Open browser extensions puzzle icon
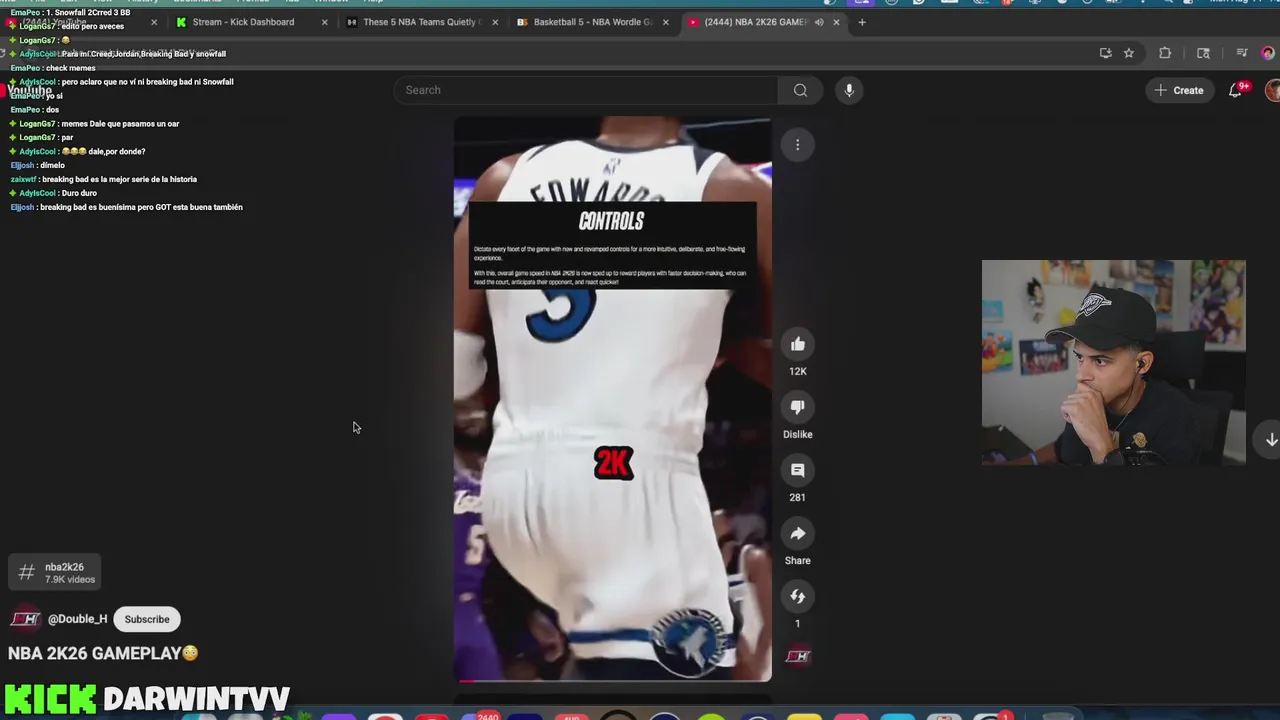 (x=1165, y=53)
